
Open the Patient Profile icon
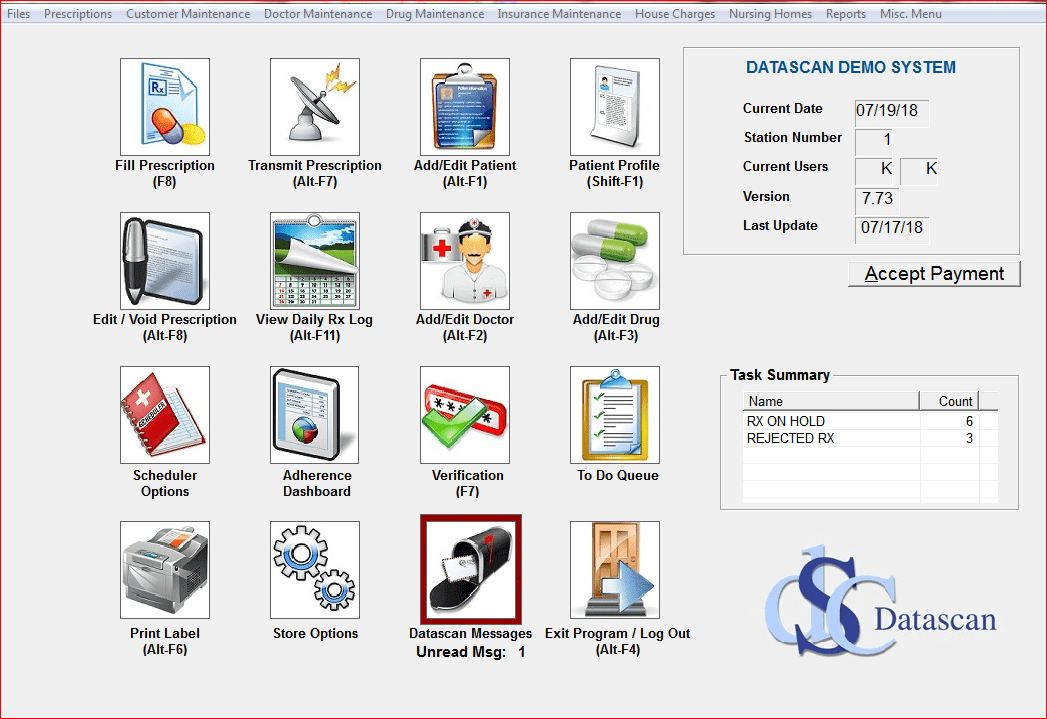615,107
